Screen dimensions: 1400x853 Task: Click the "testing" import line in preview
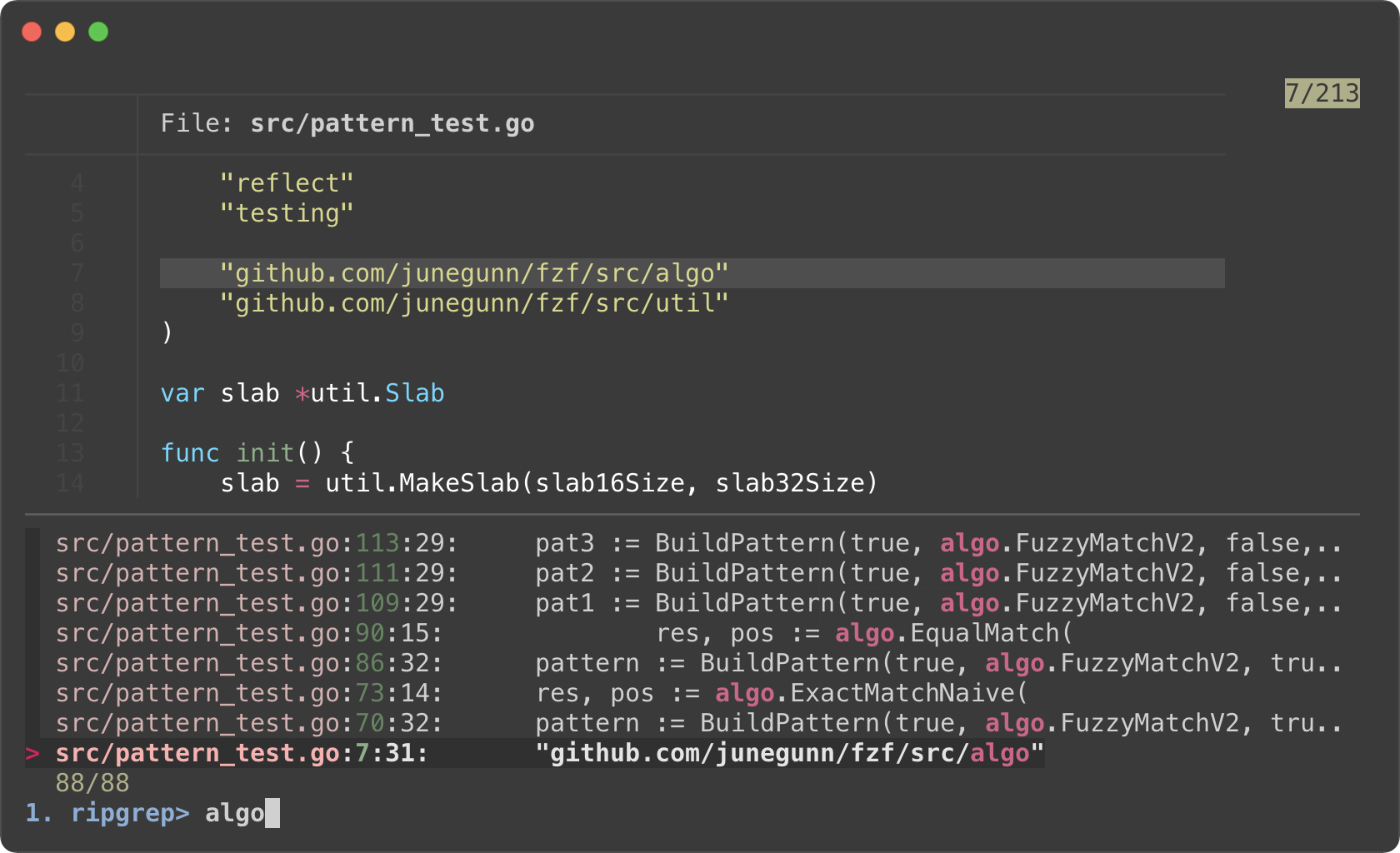[x=287, y=213]
